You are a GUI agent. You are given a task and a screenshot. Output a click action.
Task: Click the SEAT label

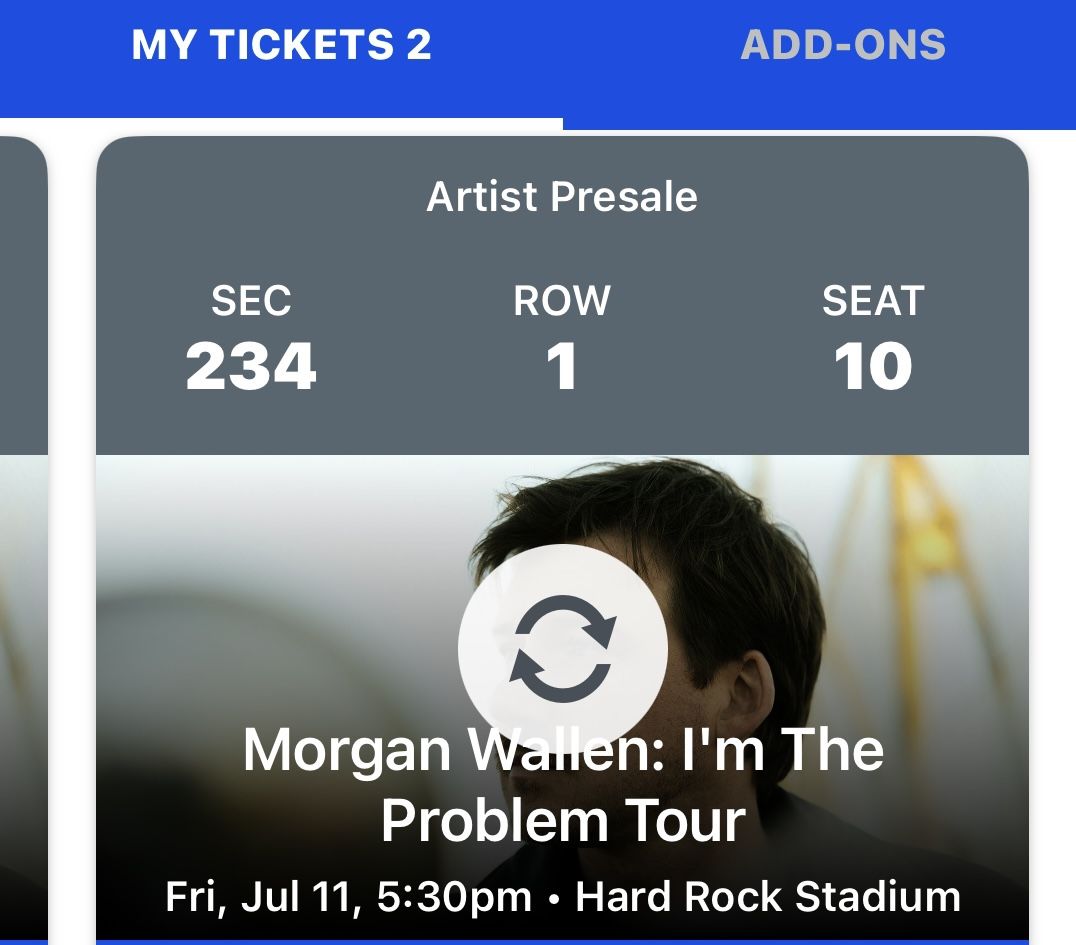point(873,301)
